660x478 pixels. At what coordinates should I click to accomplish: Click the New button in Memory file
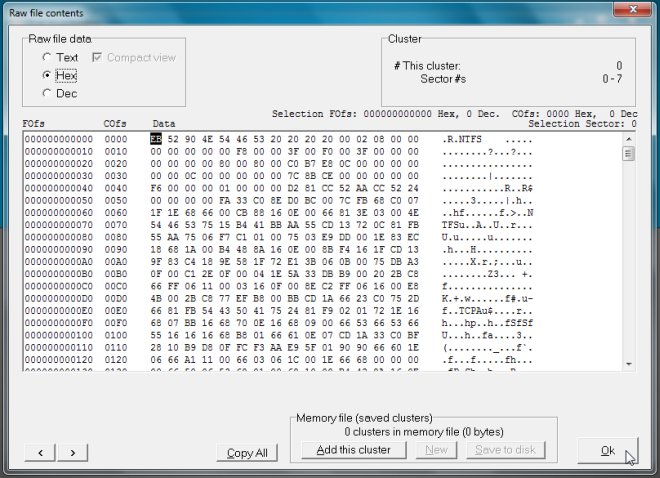coord(436,450)
